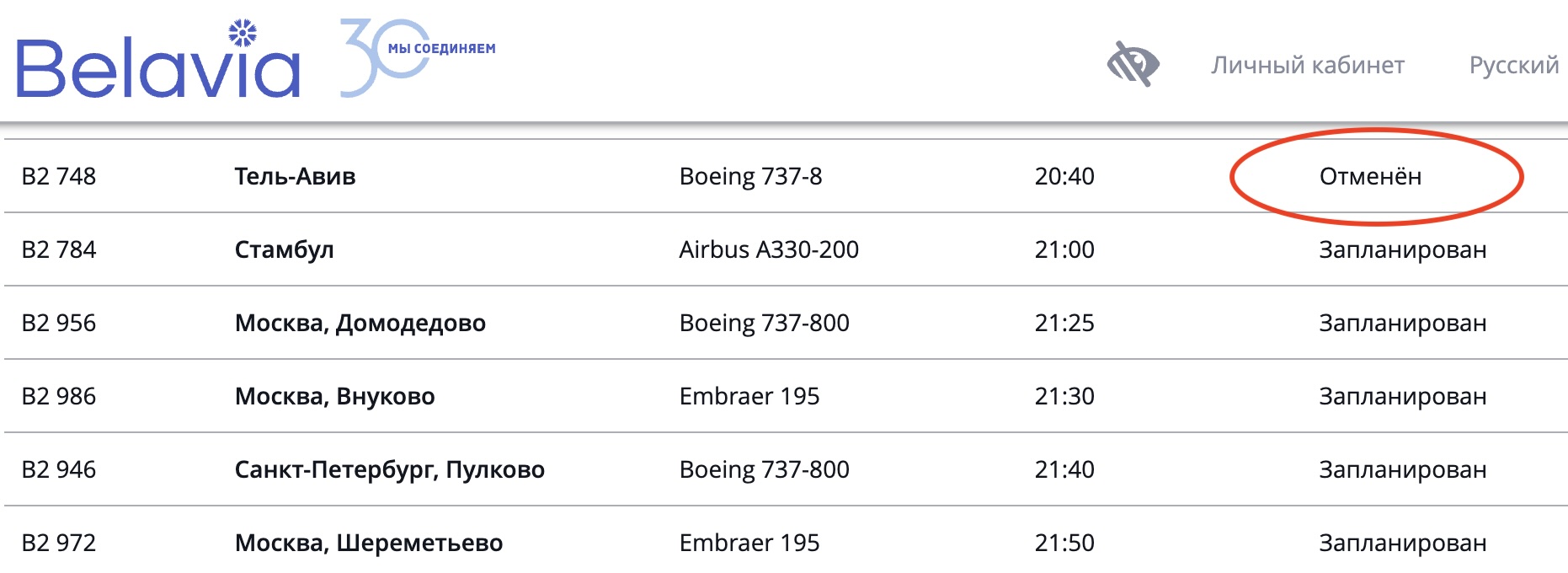Toggle the visually impaired accessibility eye icon

pyautogui.click(x=1133, y=64)
